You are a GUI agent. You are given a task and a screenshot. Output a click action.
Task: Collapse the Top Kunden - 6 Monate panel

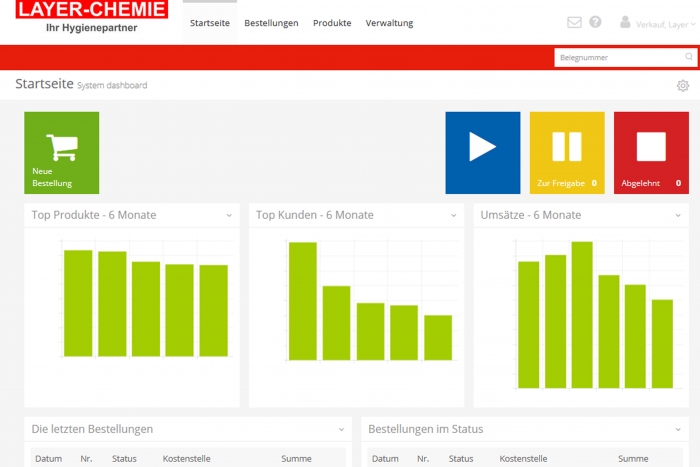pos(453,215)
